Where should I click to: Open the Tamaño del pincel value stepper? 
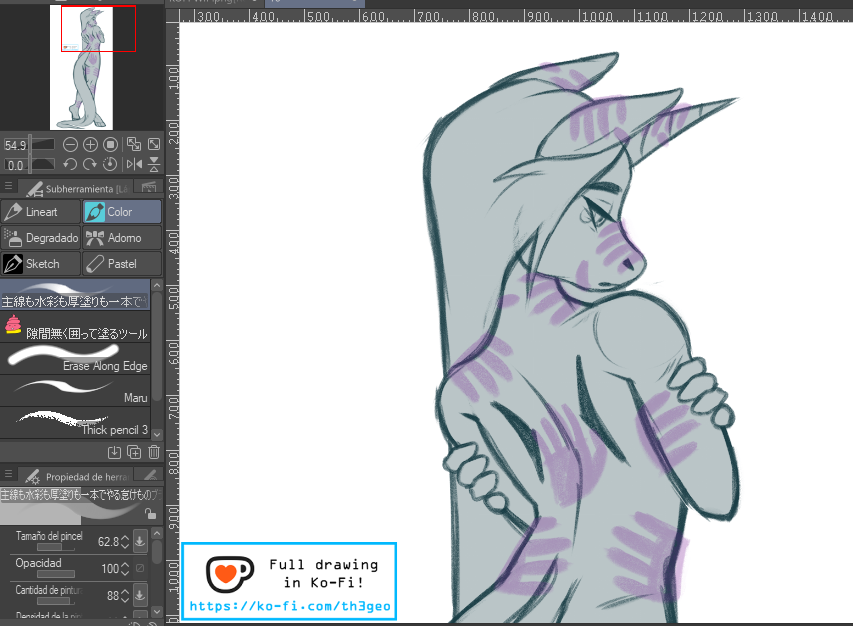click(x=125, y=542)
